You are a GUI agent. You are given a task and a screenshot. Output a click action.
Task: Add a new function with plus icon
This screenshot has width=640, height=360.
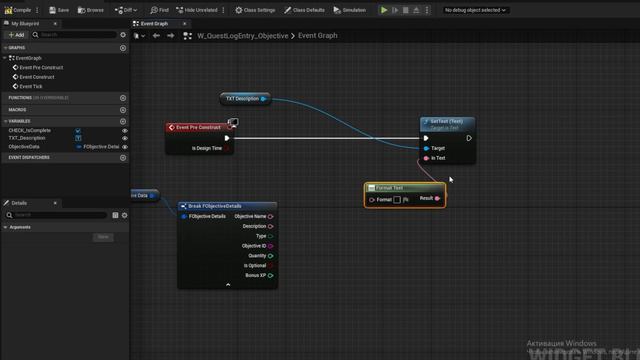[123, 98]
